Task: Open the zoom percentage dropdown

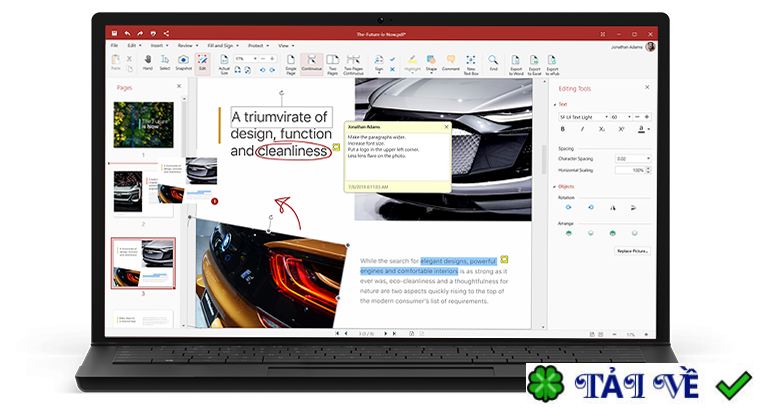Action: (x=255, y=59)
